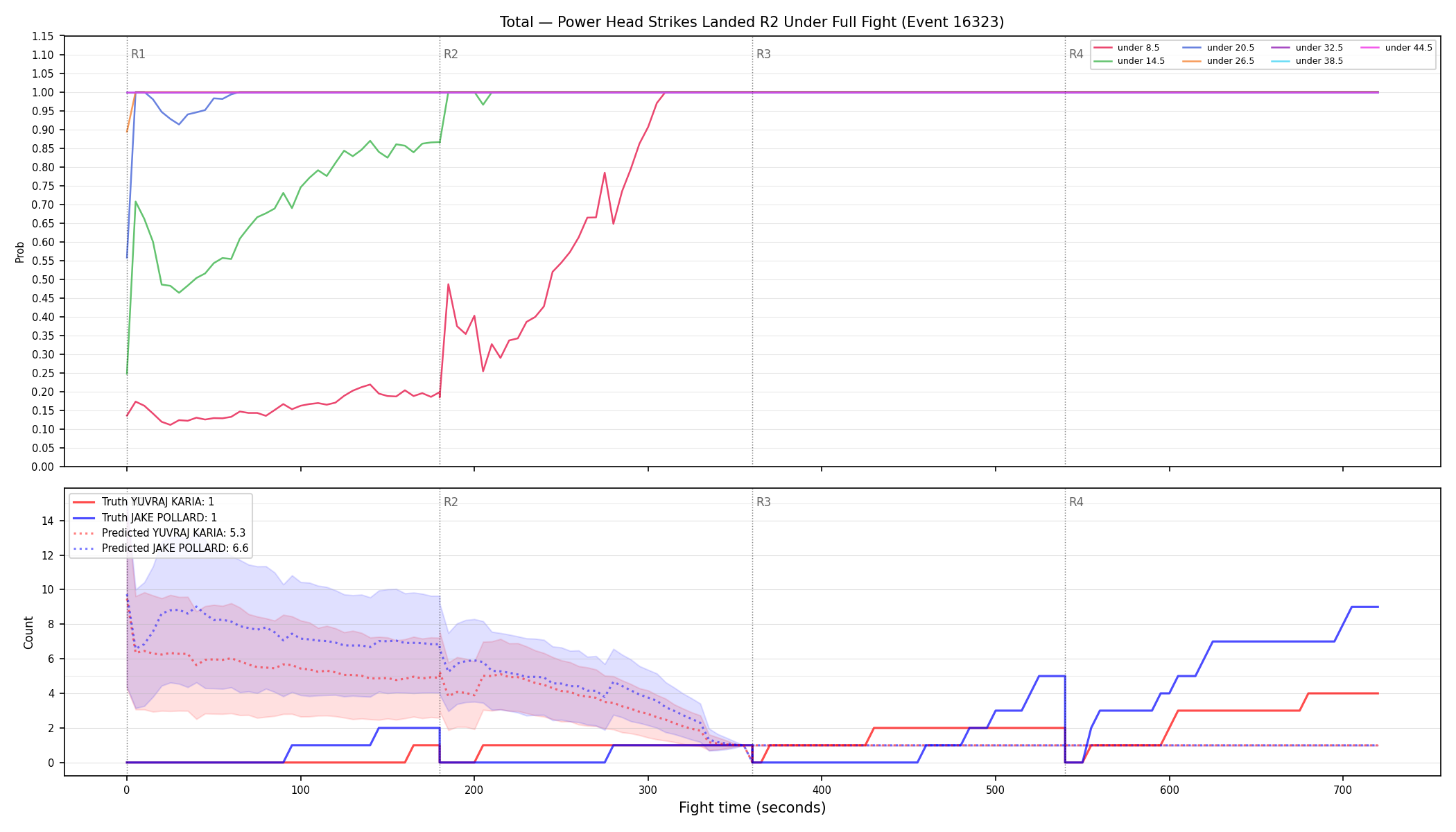The image size is (1456, 832).
Task: Click the R2 round label in bottom chart
Action: pos(451,502)
